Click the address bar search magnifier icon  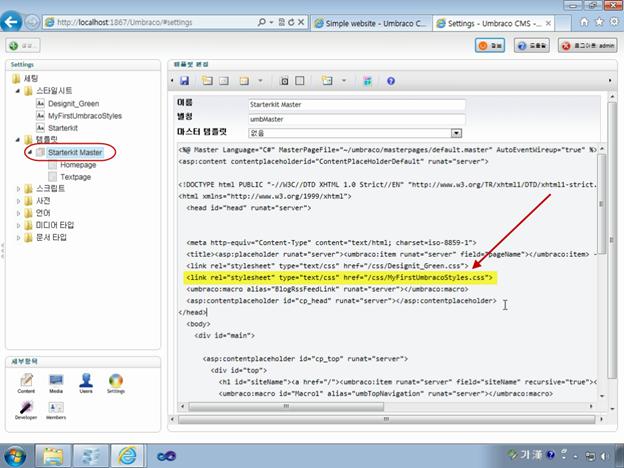coord(261,22)
